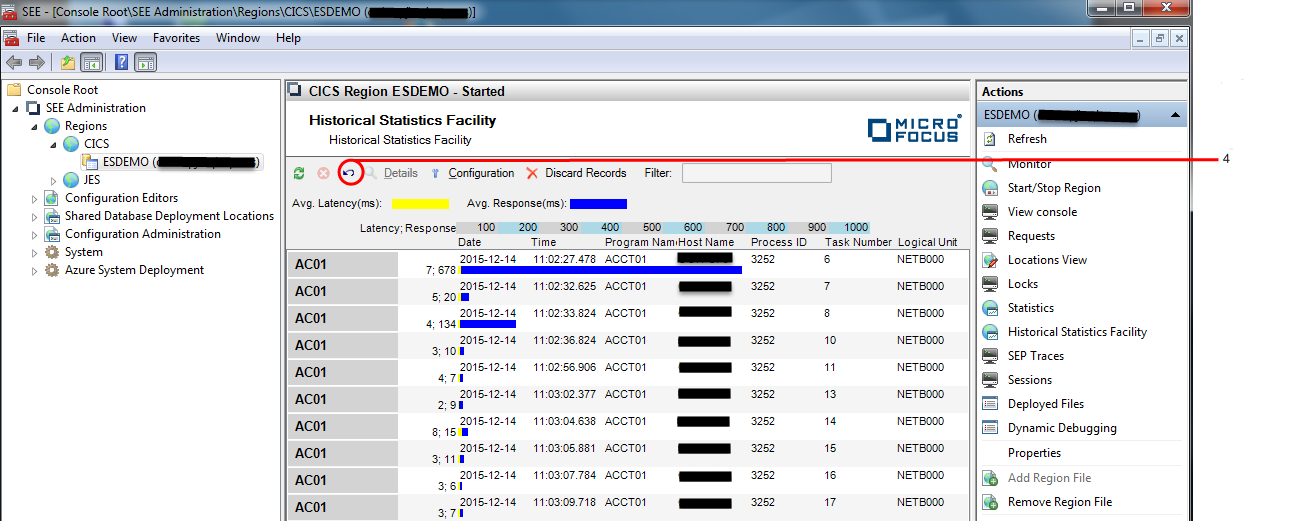Collapse the CICS tree node arrow
The width and height of the screenshot is (1290, 521).
[x=54, y=144]
